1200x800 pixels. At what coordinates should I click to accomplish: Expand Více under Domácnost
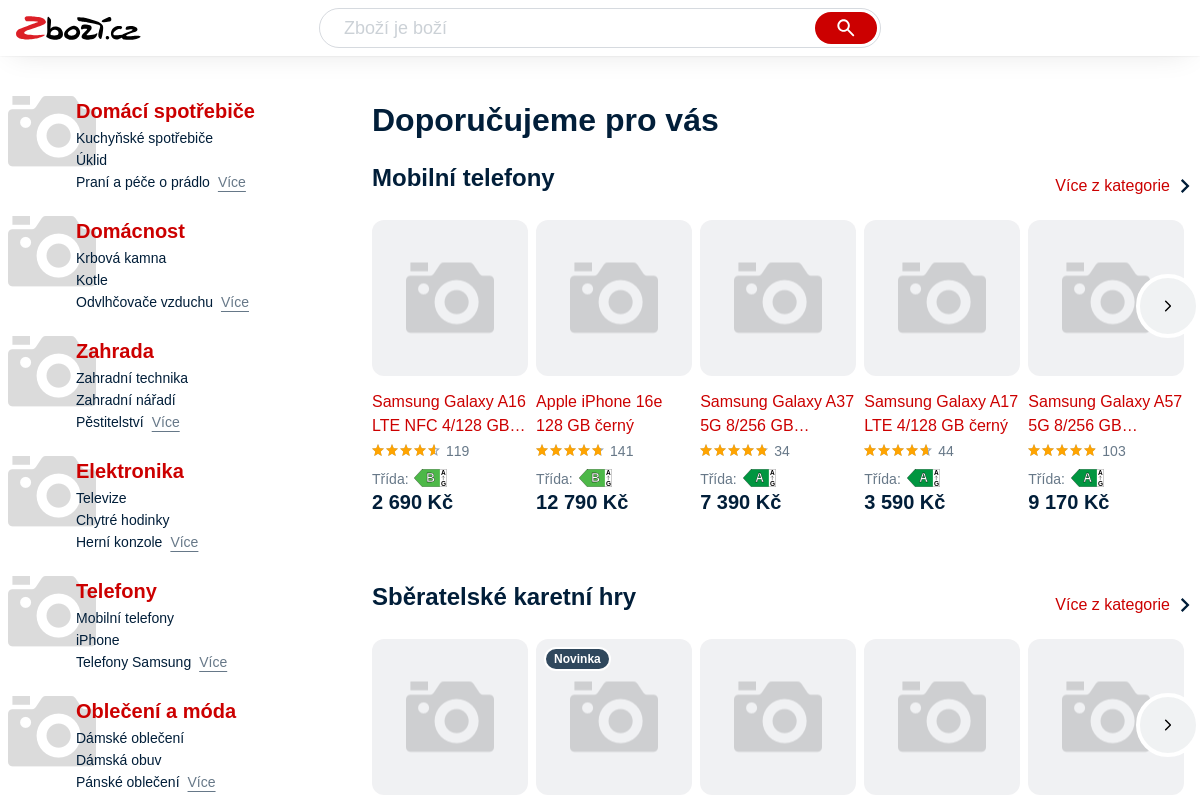pos(235,302)
